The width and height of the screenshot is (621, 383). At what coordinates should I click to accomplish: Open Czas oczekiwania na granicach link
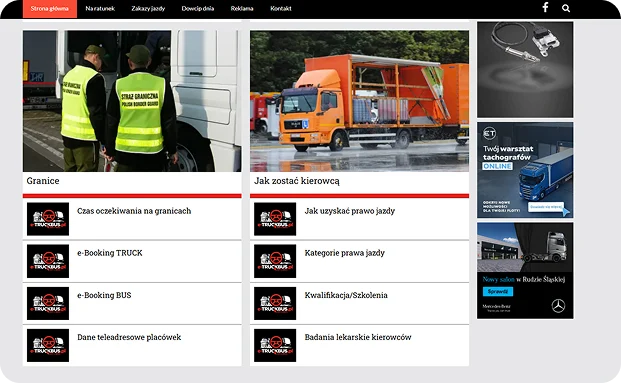point(134,211)
